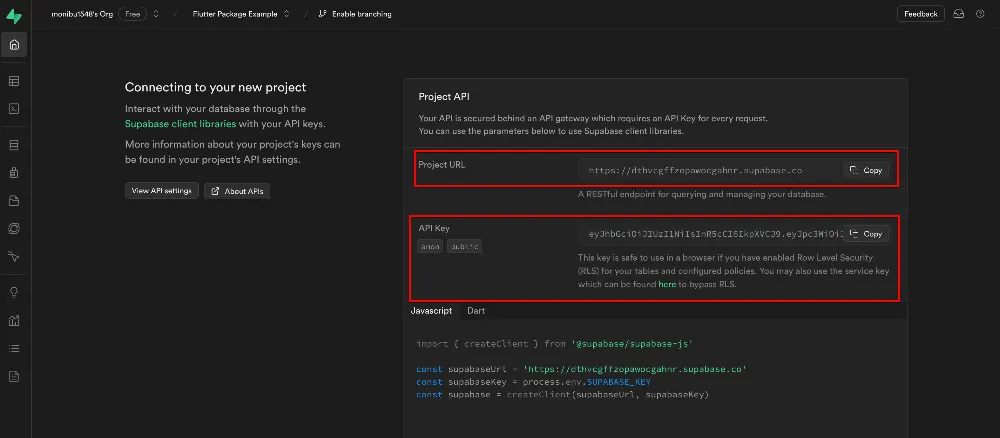Click the help icon in top bar

(x=979, y=14)
